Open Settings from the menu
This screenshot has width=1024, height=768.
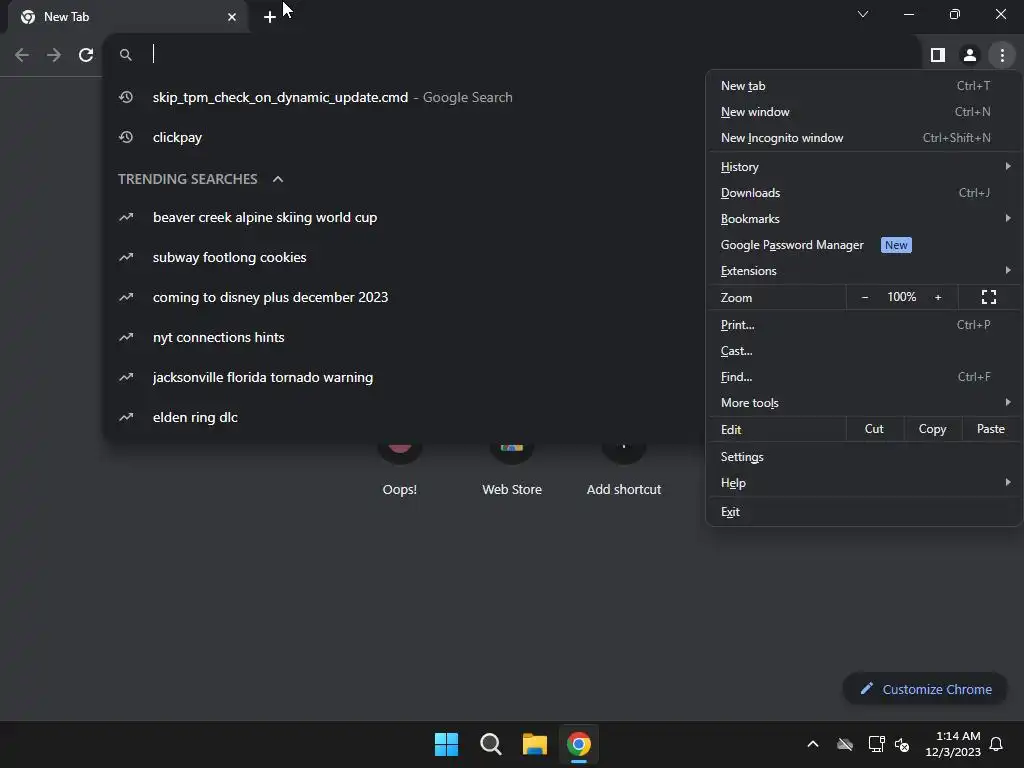click(x=864, y=456)
